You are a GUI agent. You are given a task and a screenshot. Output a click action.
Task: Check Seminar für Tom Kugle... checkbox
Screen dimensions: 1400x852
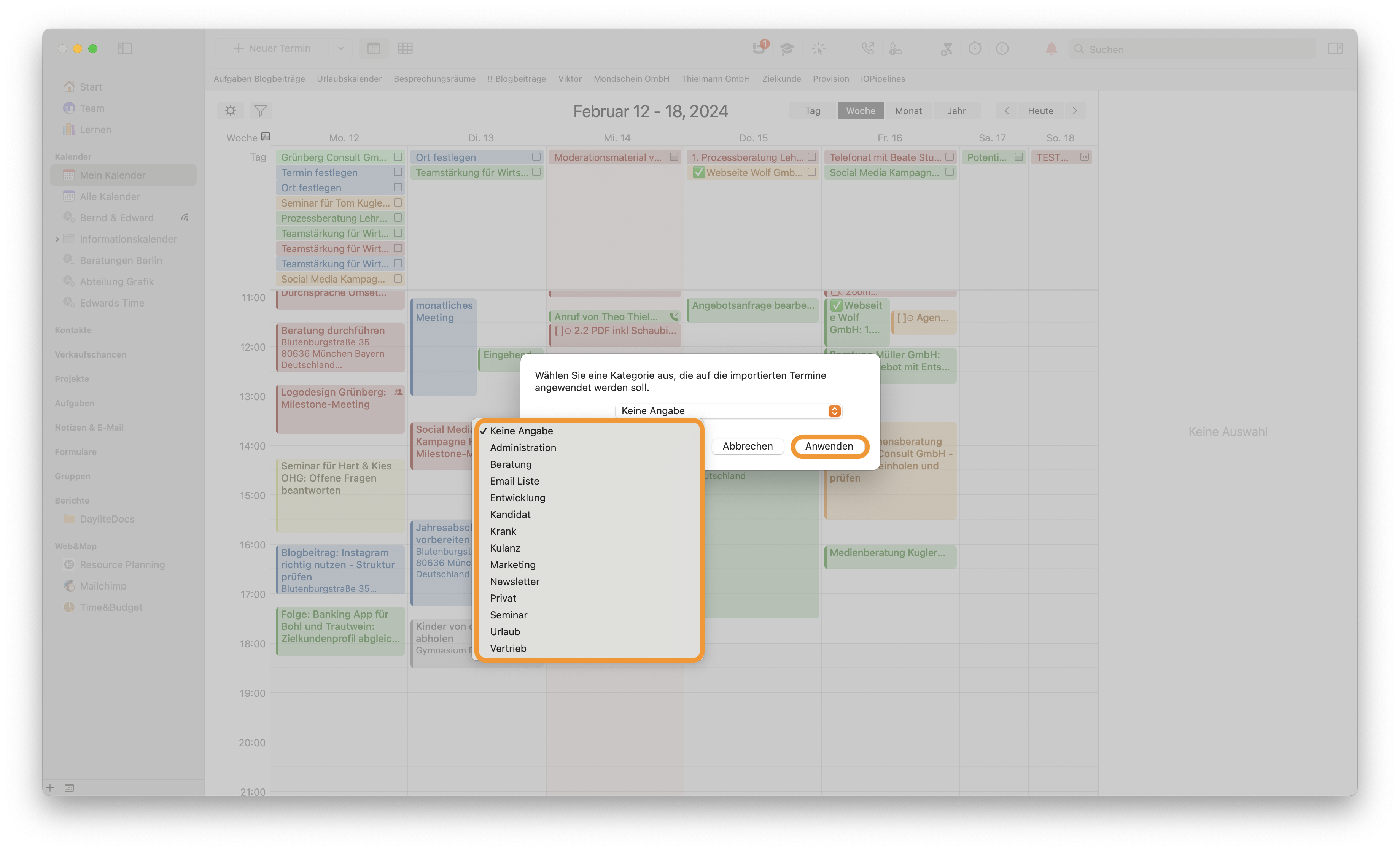point(398,202)
